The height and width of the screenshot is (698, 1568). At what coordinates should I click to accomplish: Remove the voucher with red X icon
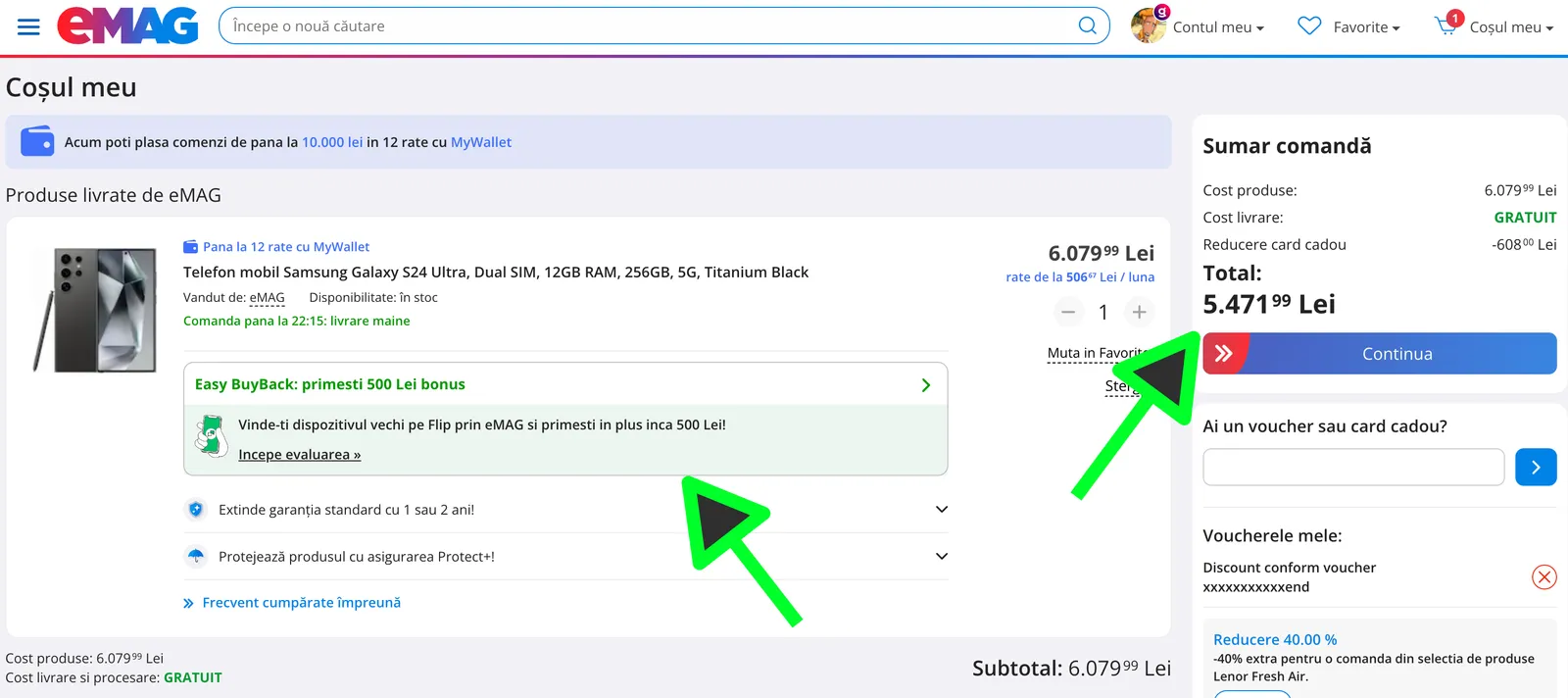coord(1543,576)
